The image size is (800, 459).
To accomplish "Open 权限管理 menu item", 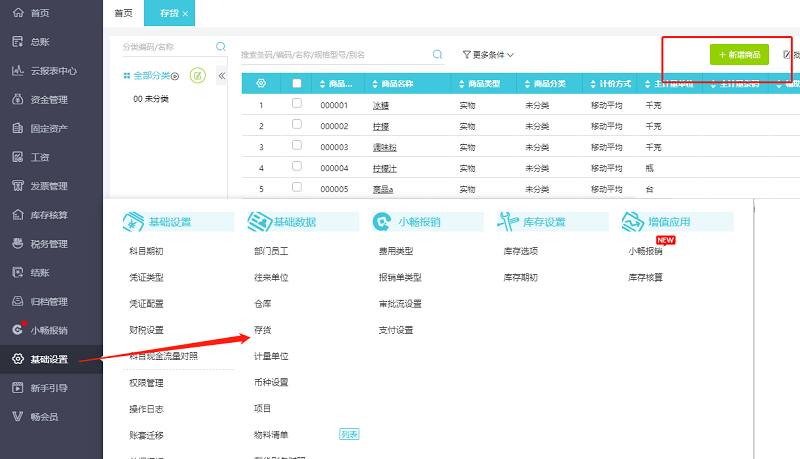I will (146, 382).
